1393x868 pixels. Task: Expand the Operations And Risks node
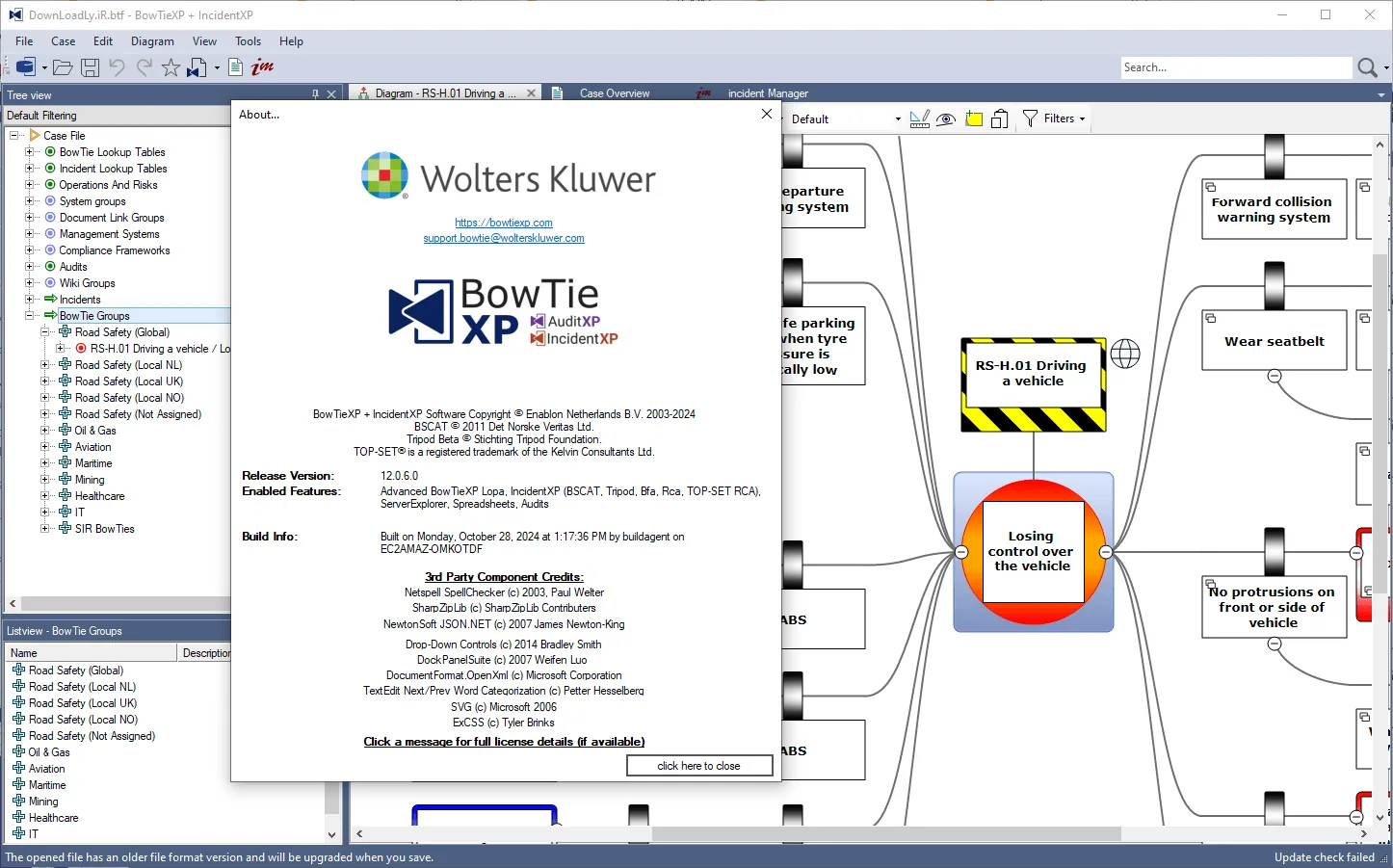coord(30,185)
